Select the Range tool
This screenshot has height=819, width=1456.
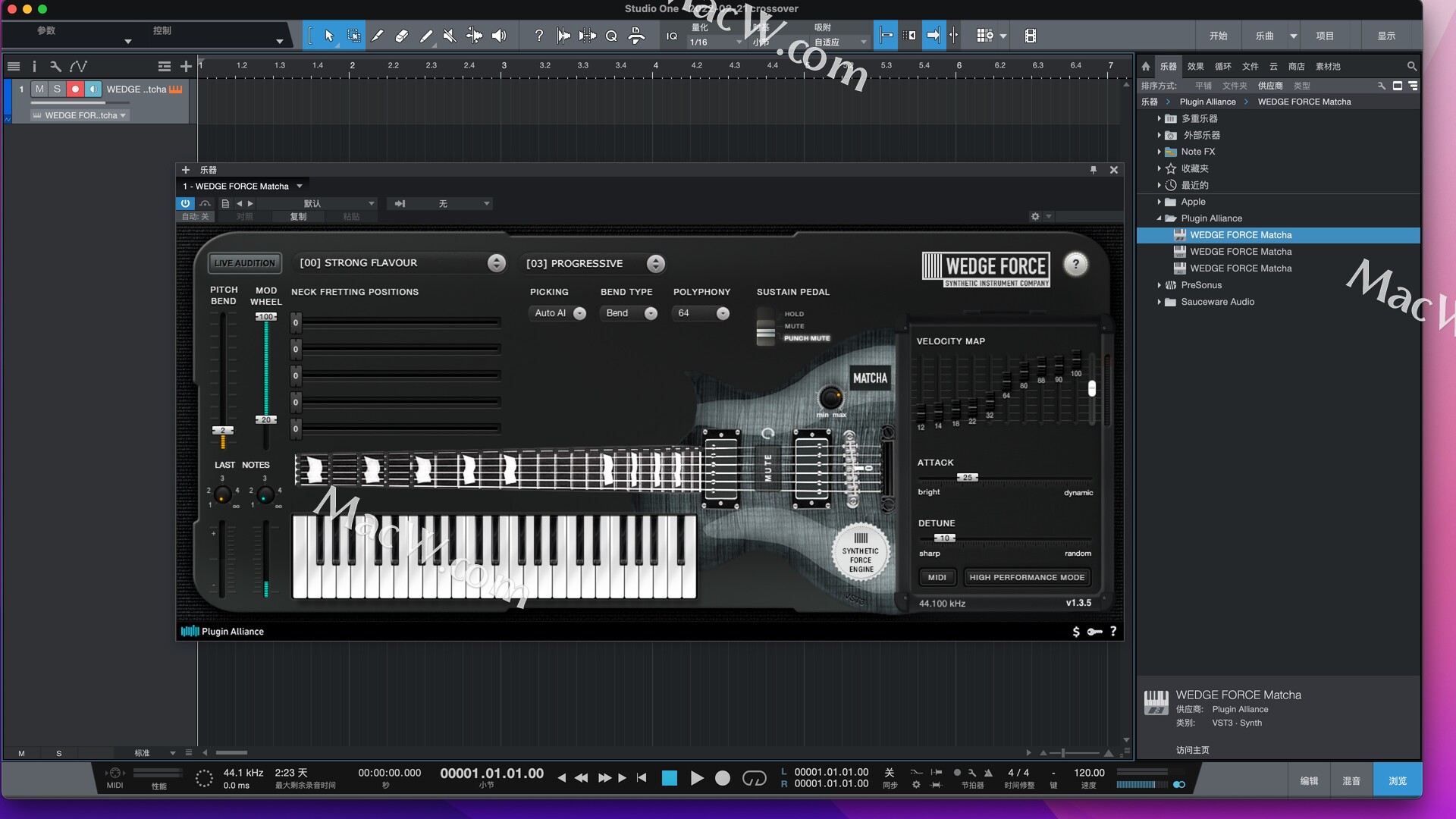[353, 36]
